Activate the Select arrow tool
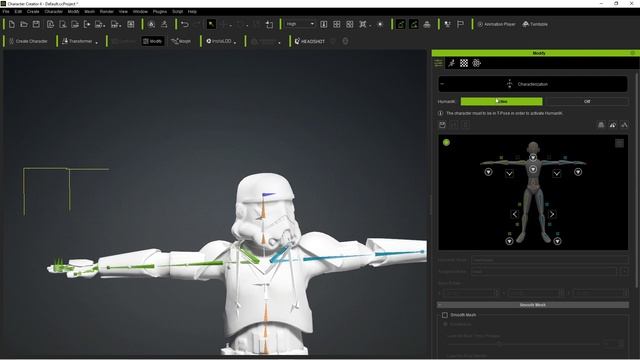 pos(211,24)
